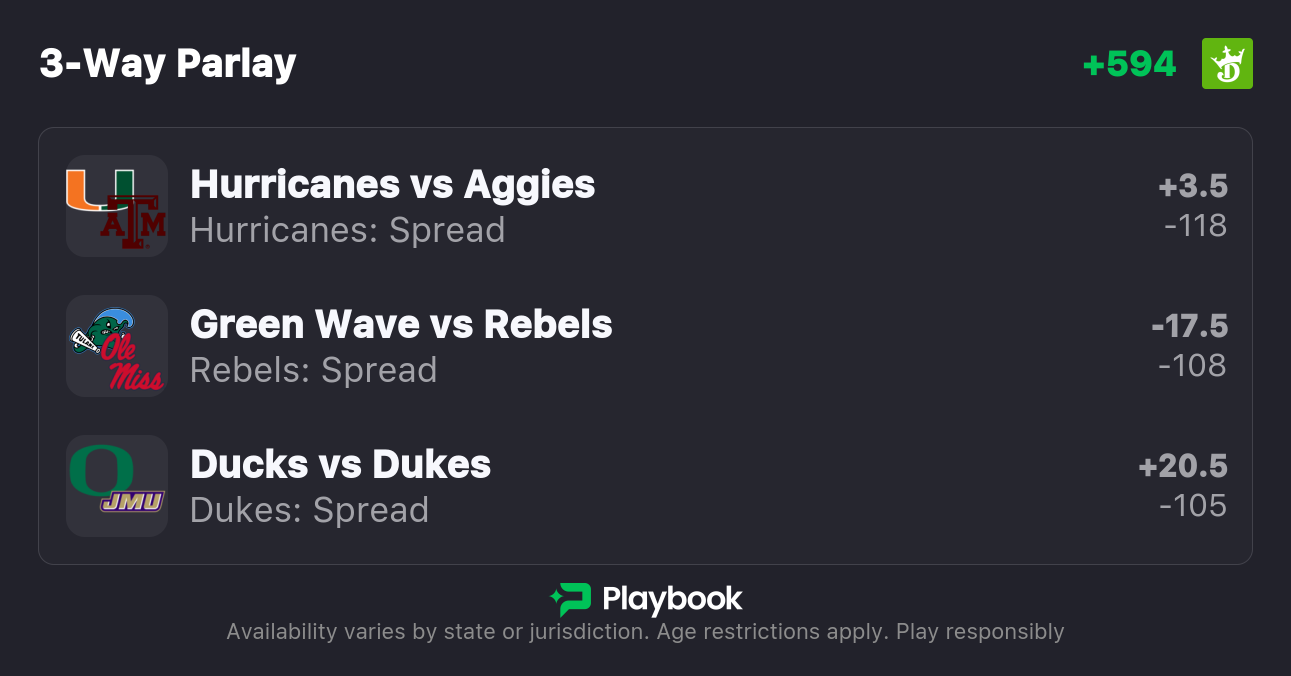This screenshot has height=676, width=1291.
Task: Click the Rebels: Spread bet label
Action: click(x=313, y=370)
